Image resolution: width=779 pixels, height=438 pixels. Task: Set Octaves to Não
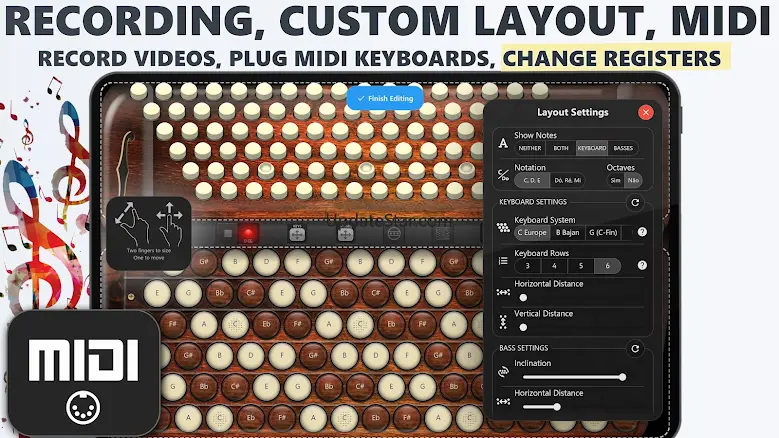[633, 180]
